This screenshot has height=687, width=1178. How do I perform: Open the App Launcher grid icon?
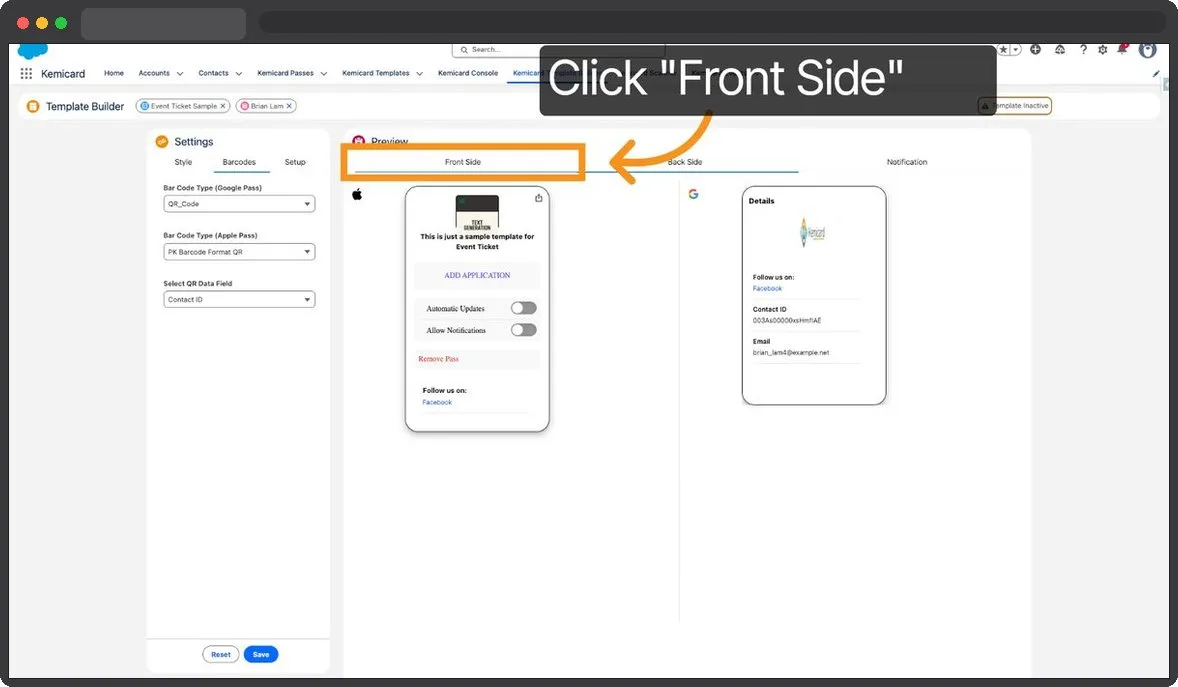26,74
